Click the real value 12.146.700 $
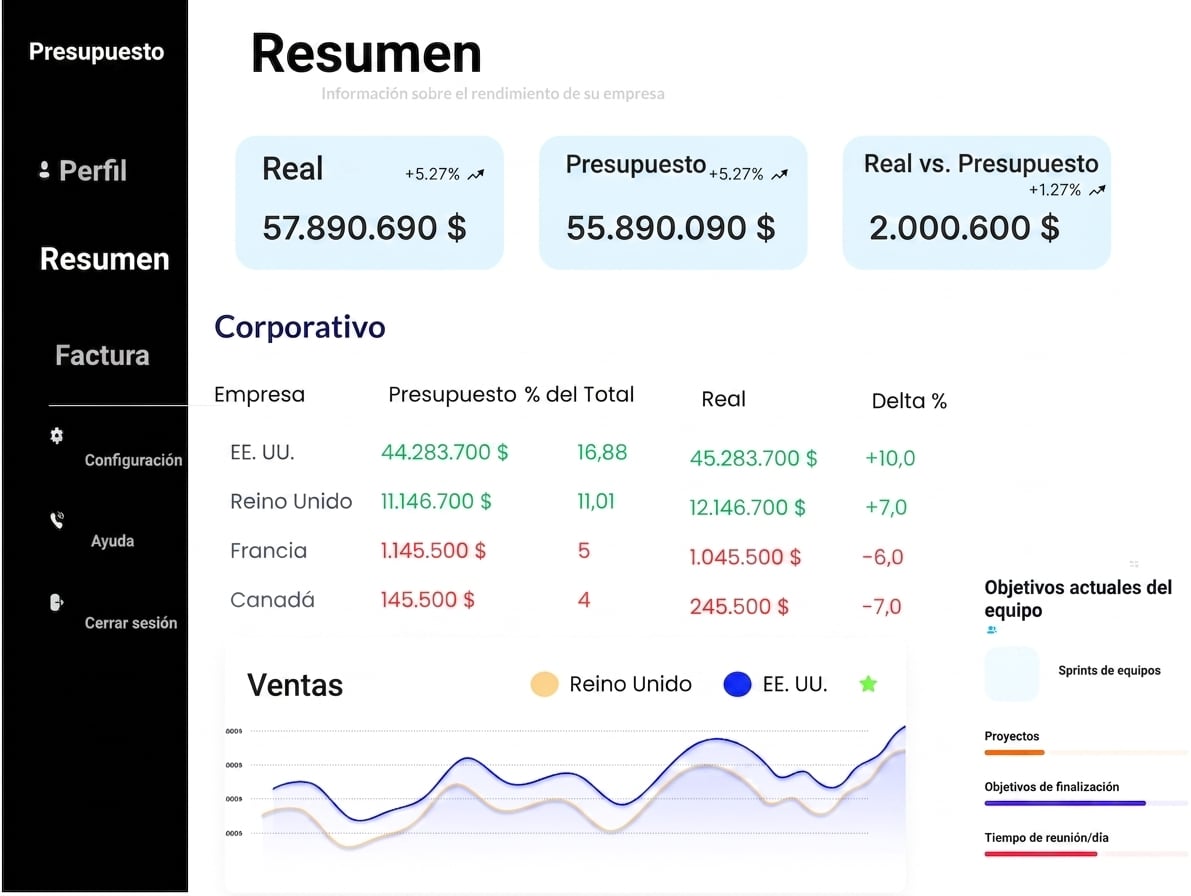Screen dimensions: 1191x896 tap(747, 507)
